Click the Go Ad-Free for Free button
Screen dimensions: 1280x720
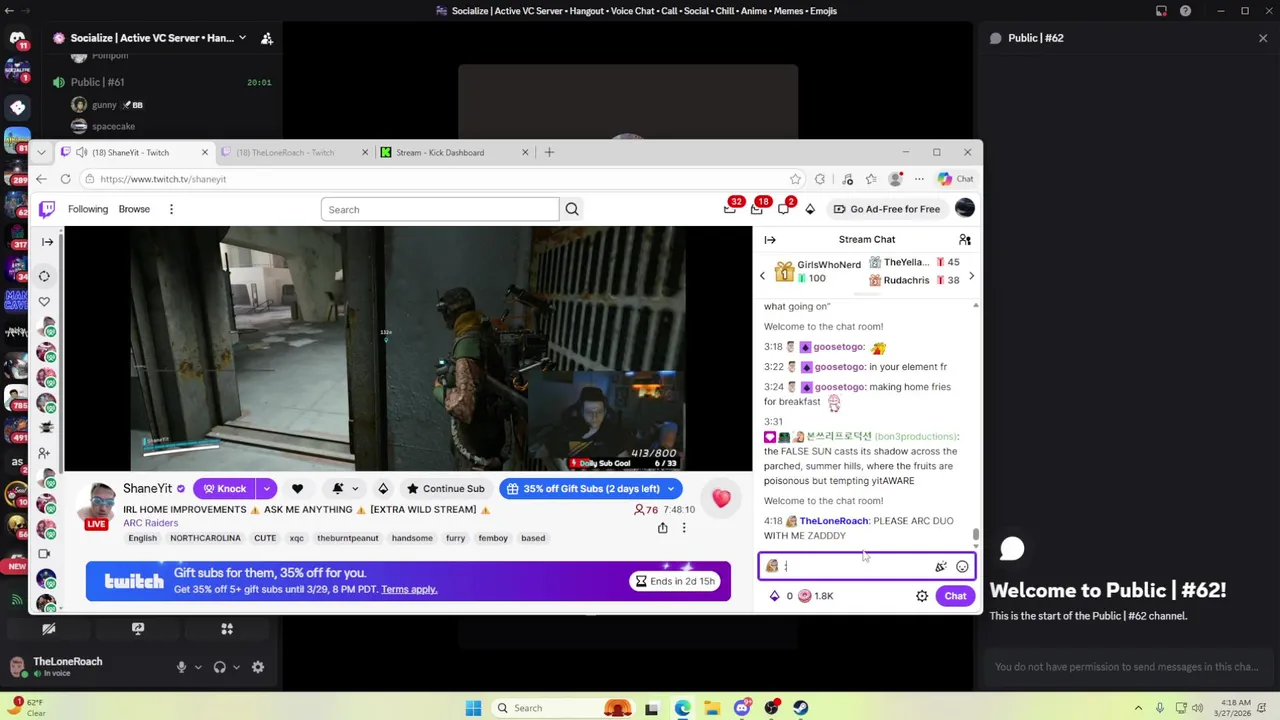(x=887, y=209)
